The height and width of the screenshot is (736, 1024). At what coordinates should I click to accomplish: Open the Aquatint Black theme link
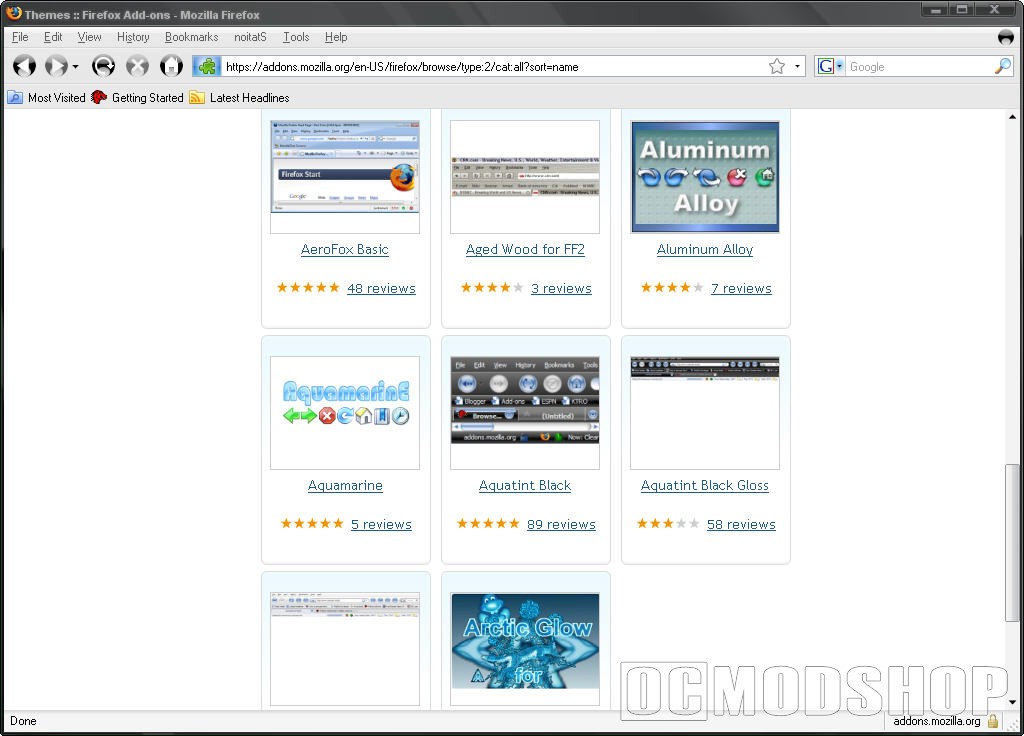point(525,485)
